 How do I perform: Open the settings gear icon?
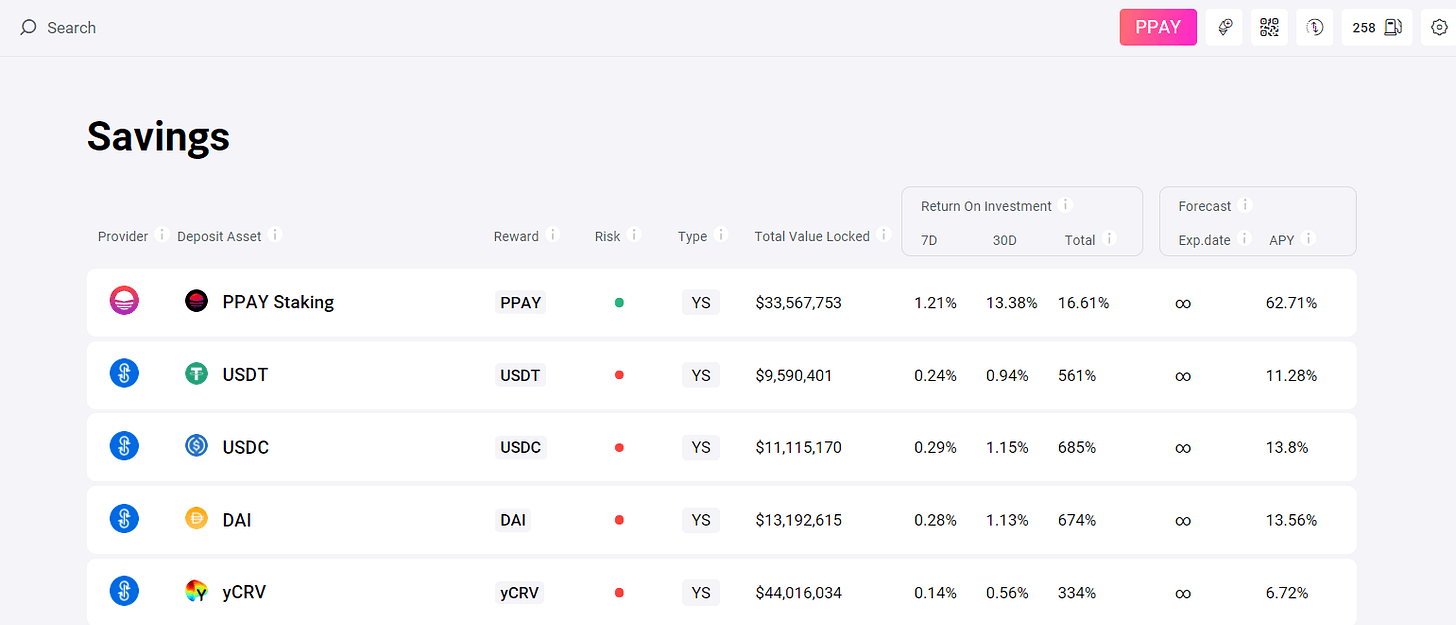click(x=1438, y=27)
